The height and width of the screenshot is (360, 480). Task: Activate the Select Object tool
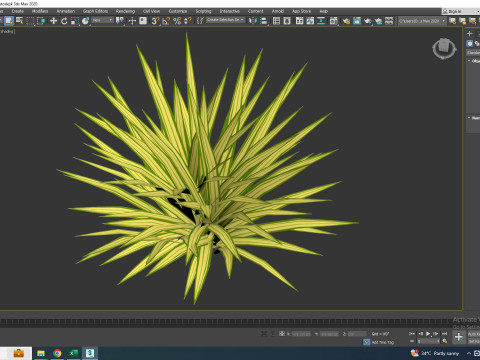pos(9,21)
